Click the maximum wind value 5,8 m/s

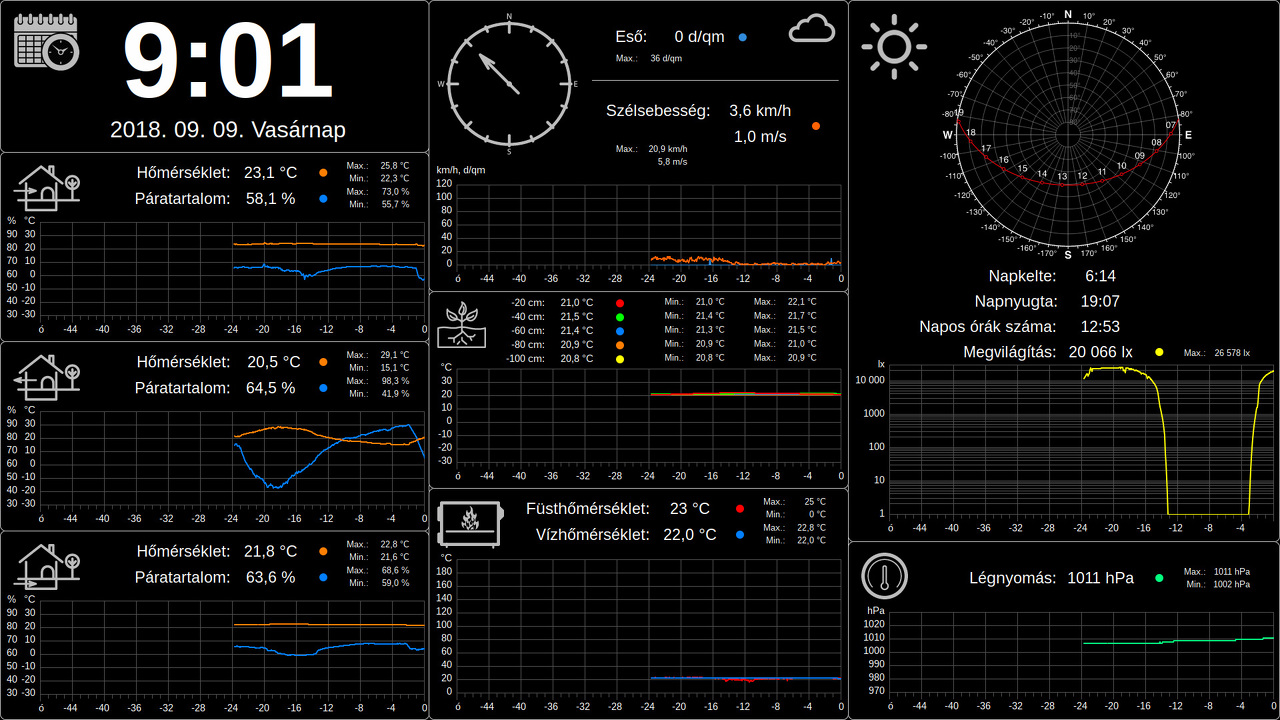(672, 161)
